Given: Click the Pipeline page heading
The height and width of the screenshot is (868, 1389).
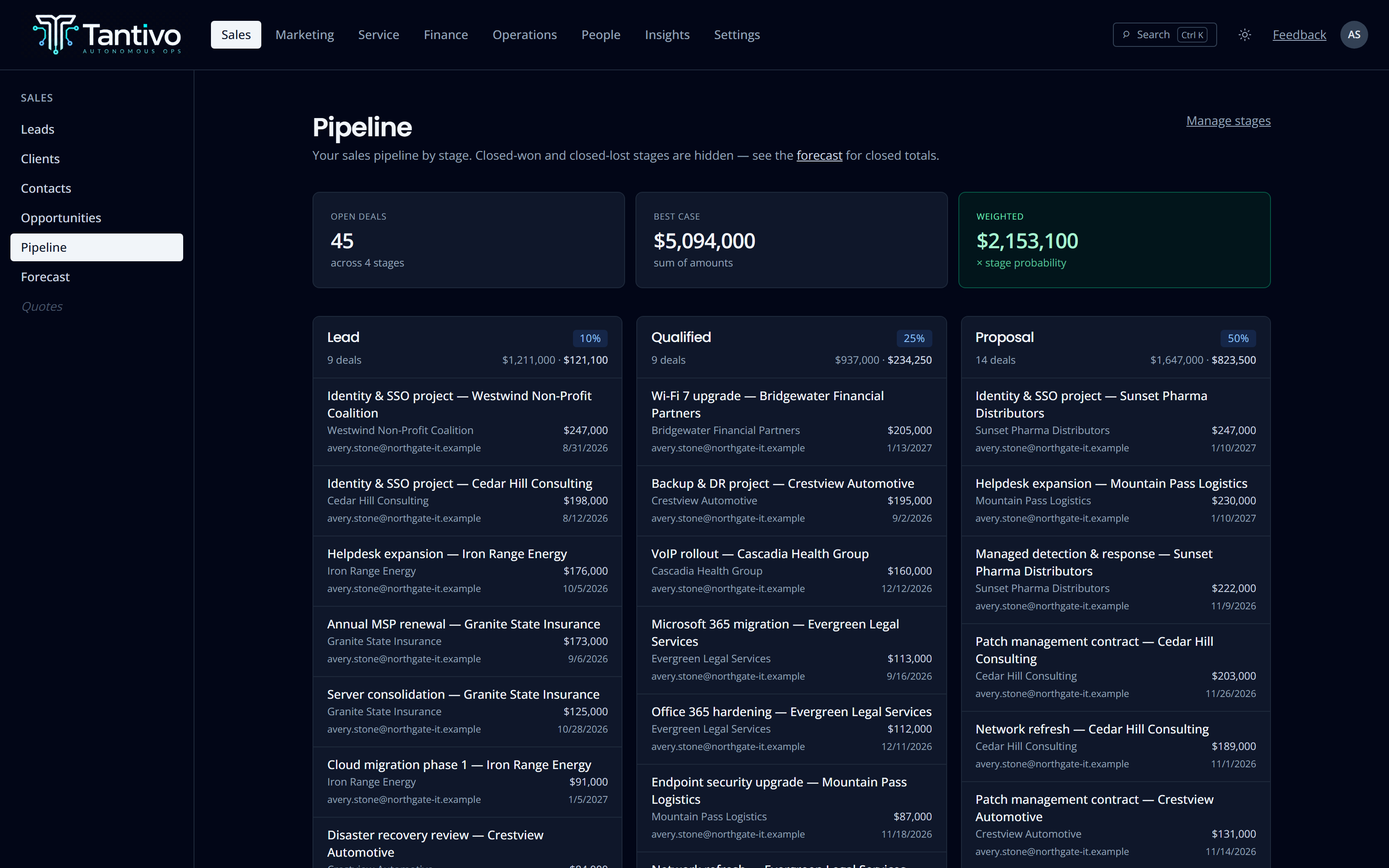Looking at the screenshot, I should point(362,128).
